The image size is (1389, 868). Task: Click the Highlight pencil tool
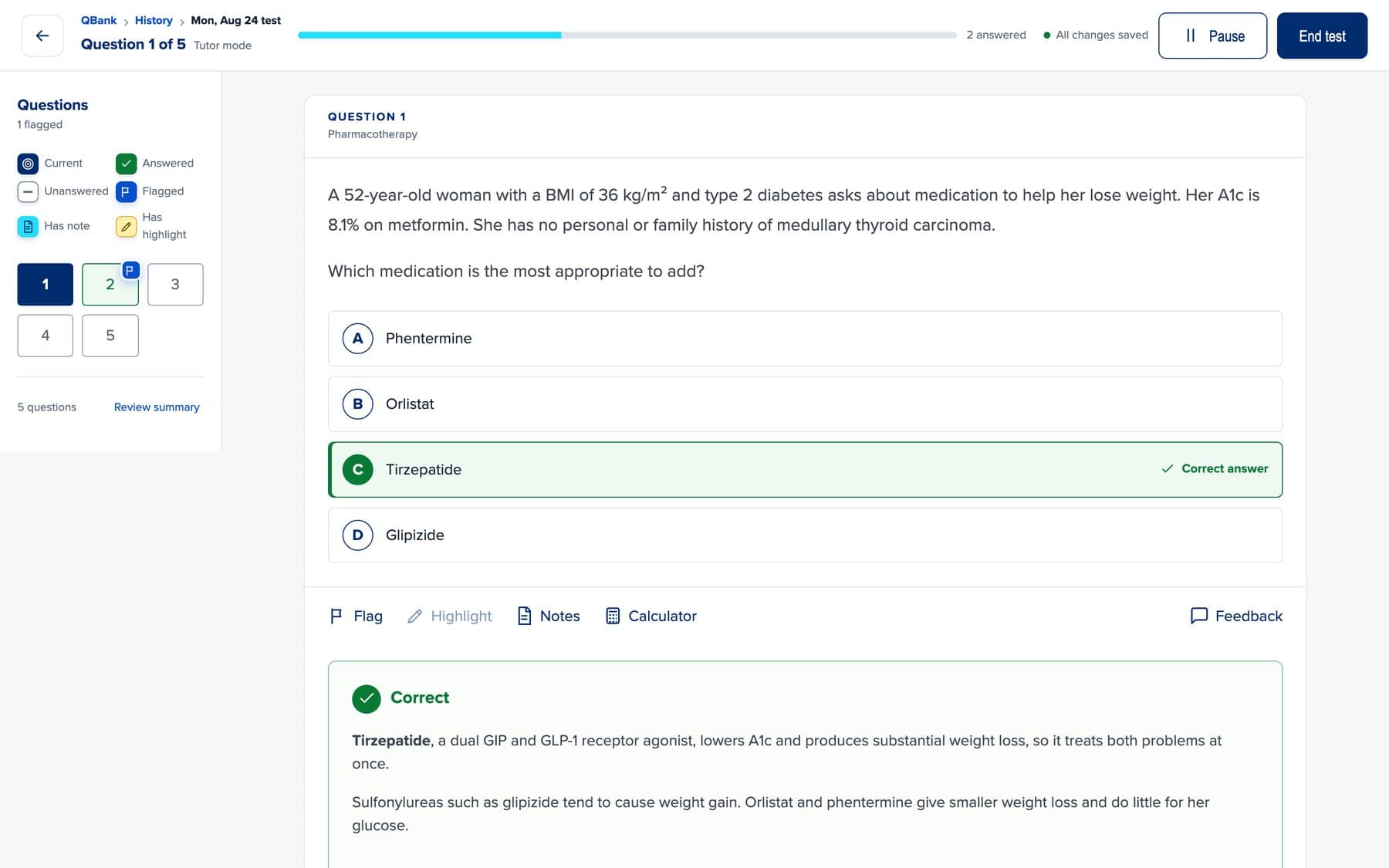point(449,616)
